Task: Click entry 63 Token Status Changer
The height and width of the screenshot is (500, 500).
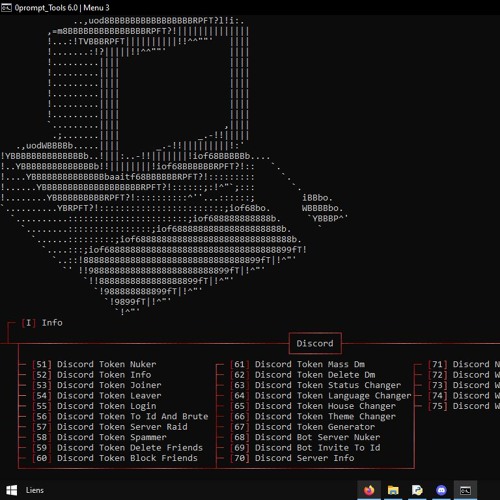Action: coord(316,385)
